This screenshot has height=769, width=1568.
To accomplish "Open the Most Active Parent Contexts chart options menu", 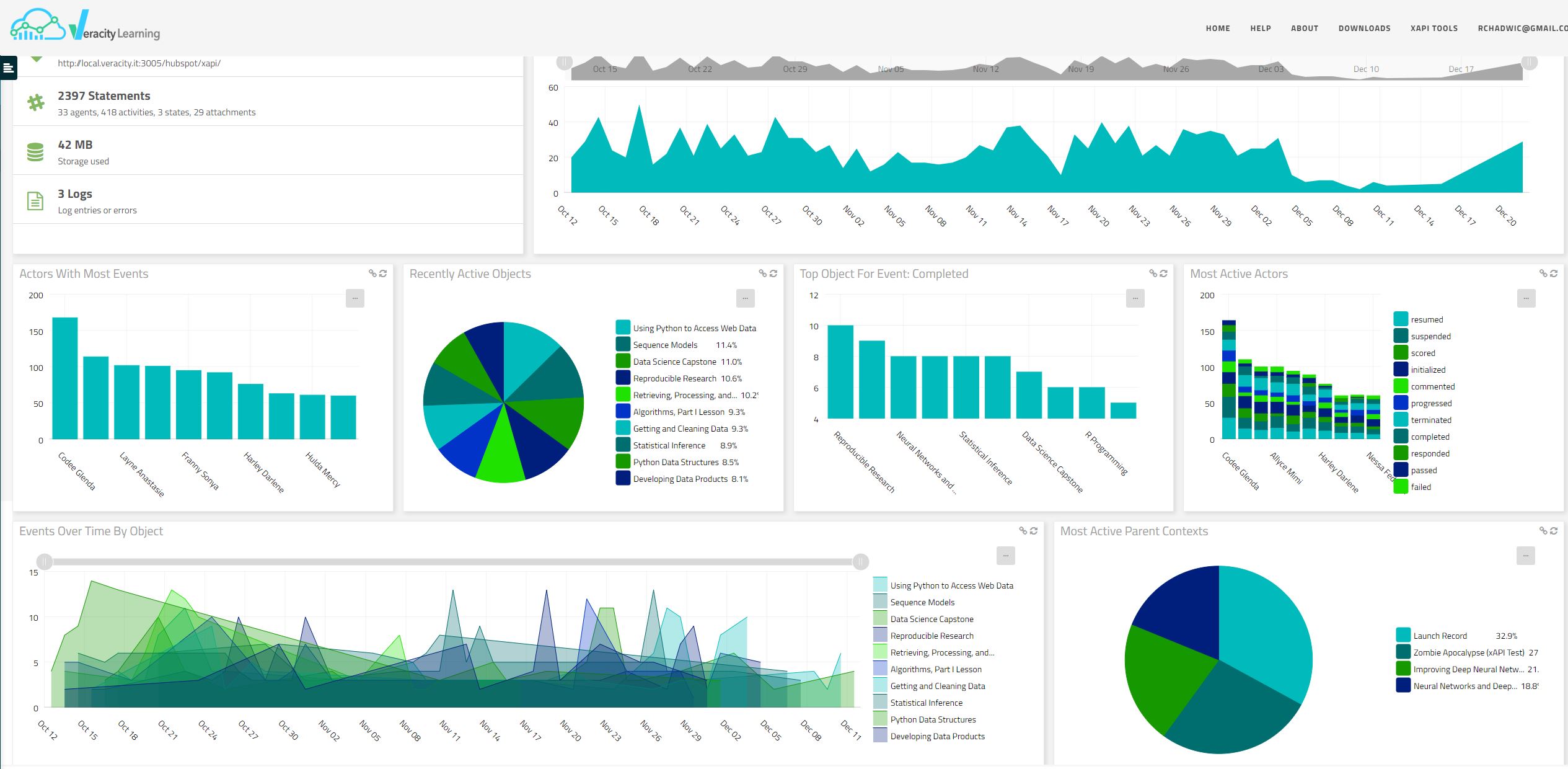I will [1525, 556].
